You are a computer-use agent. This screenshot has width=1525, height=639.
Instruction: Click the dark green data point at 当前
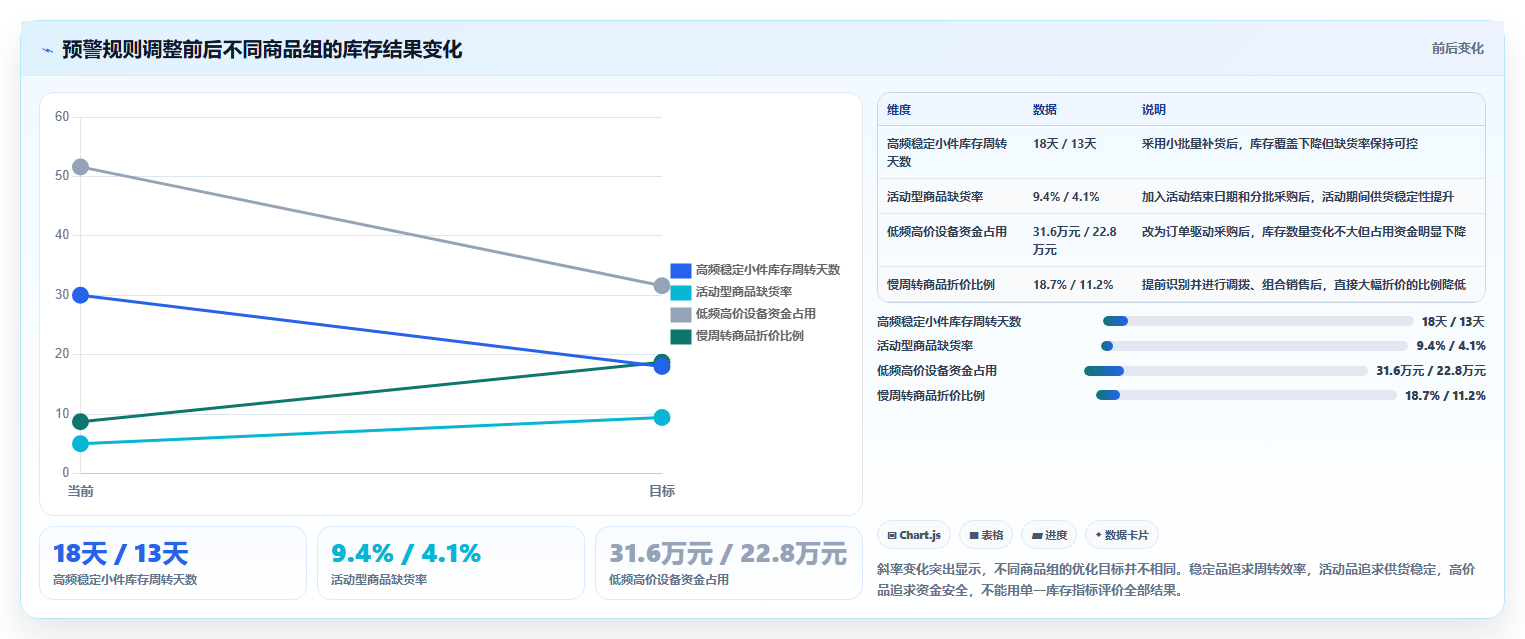[80, 421]
